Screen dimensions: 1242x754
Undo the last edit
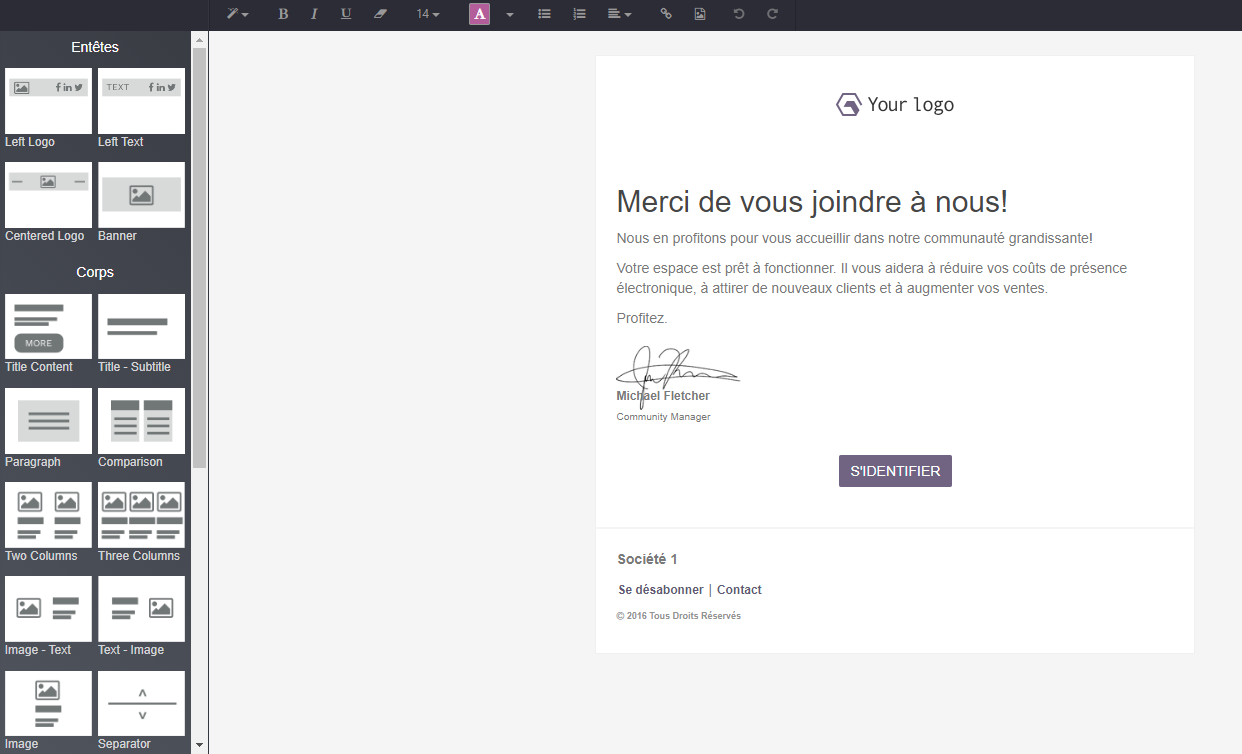point(739,14)
